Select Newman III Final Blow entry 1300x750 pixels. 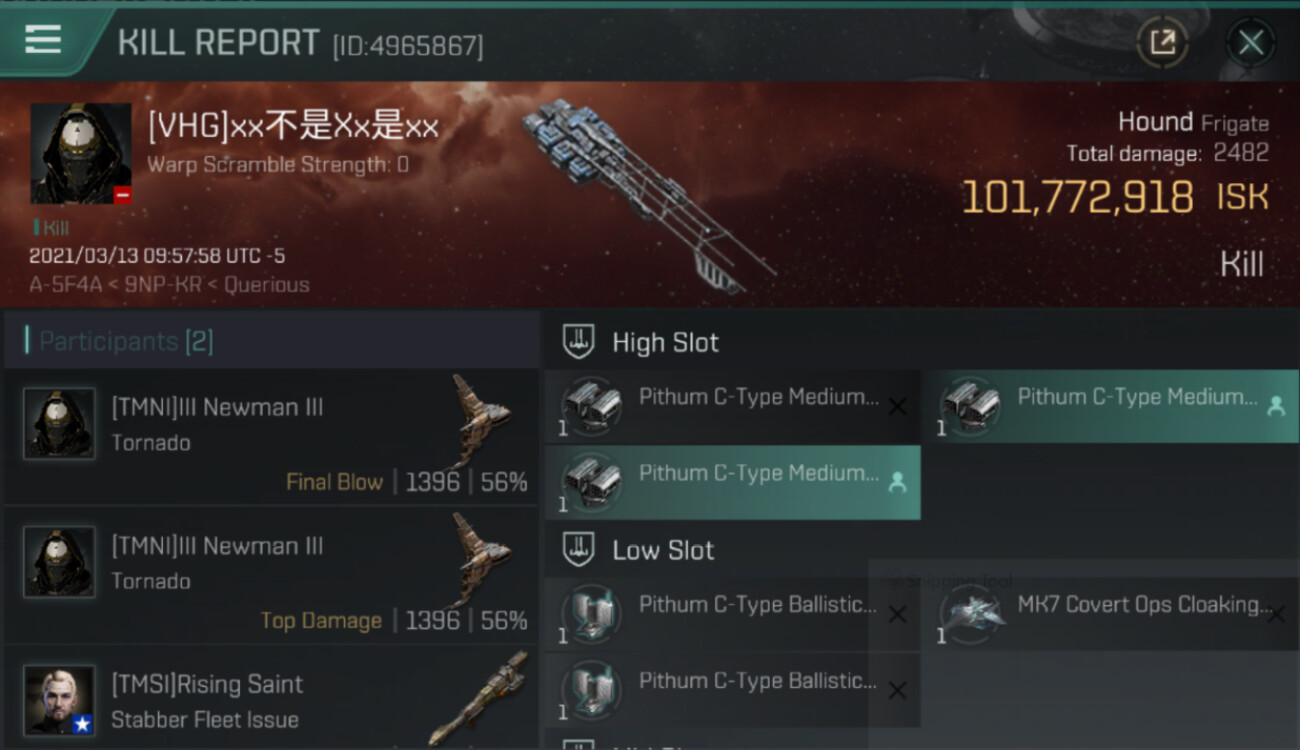coord(272,437)
